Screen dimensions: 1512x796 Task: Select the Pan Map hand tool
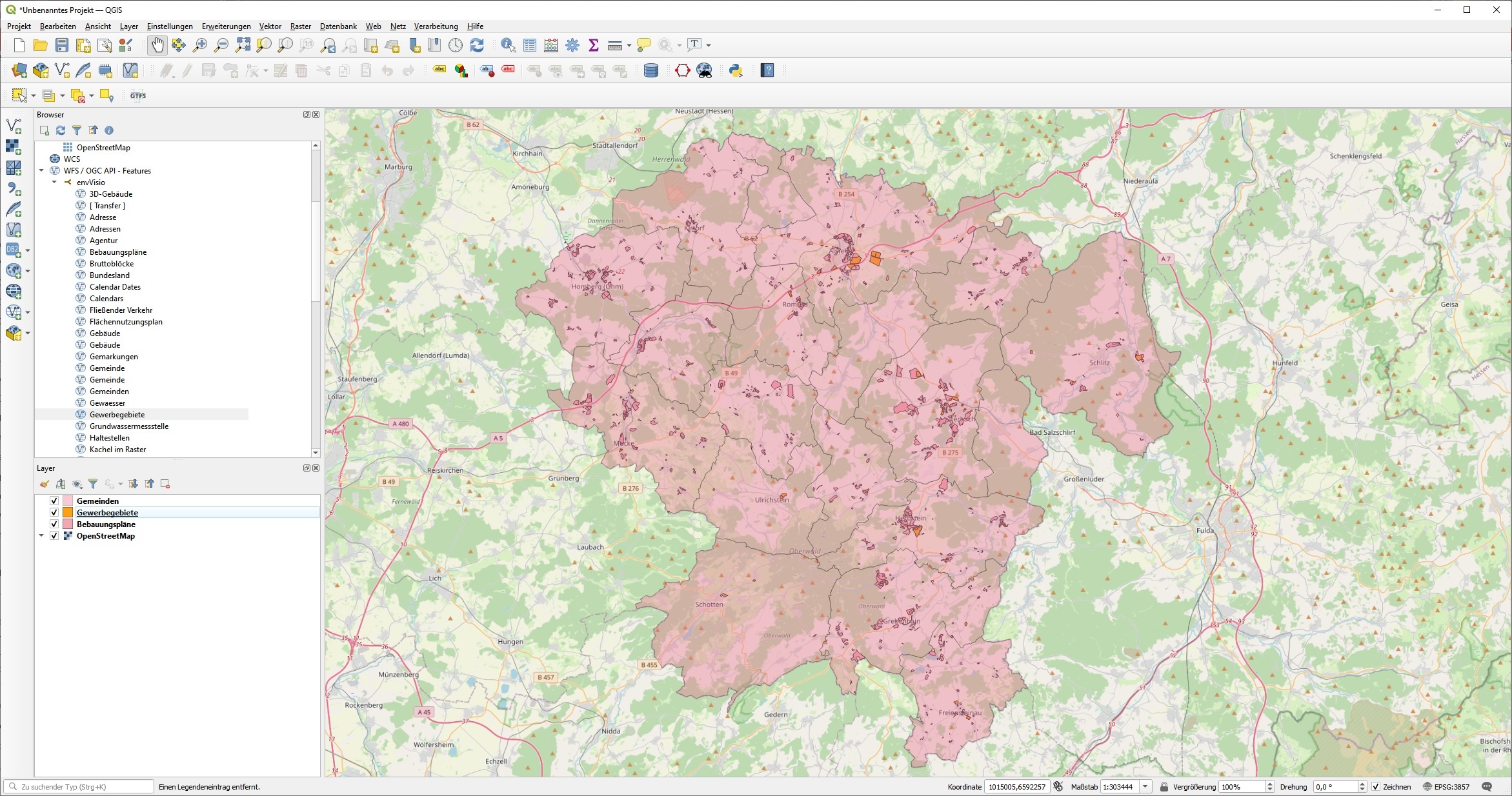coord(157,45)
